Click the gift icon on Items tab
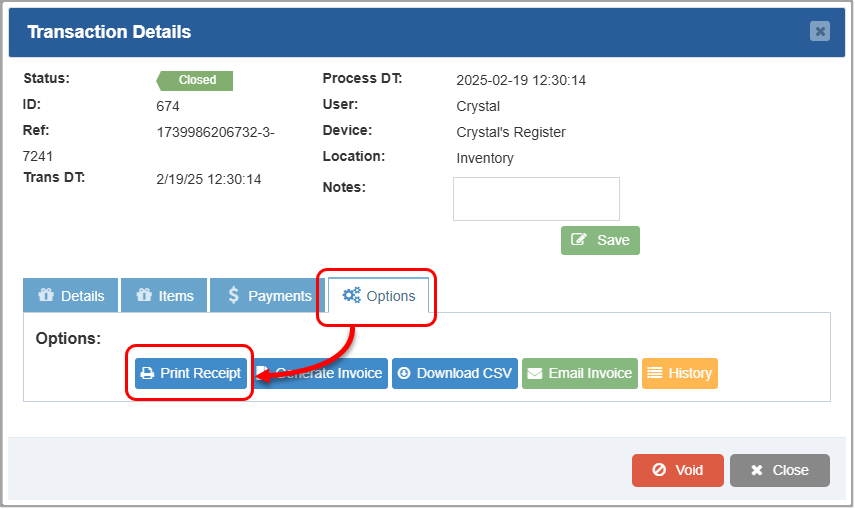The height and width of the screenshot is (509, 855). tap(144, 295)
